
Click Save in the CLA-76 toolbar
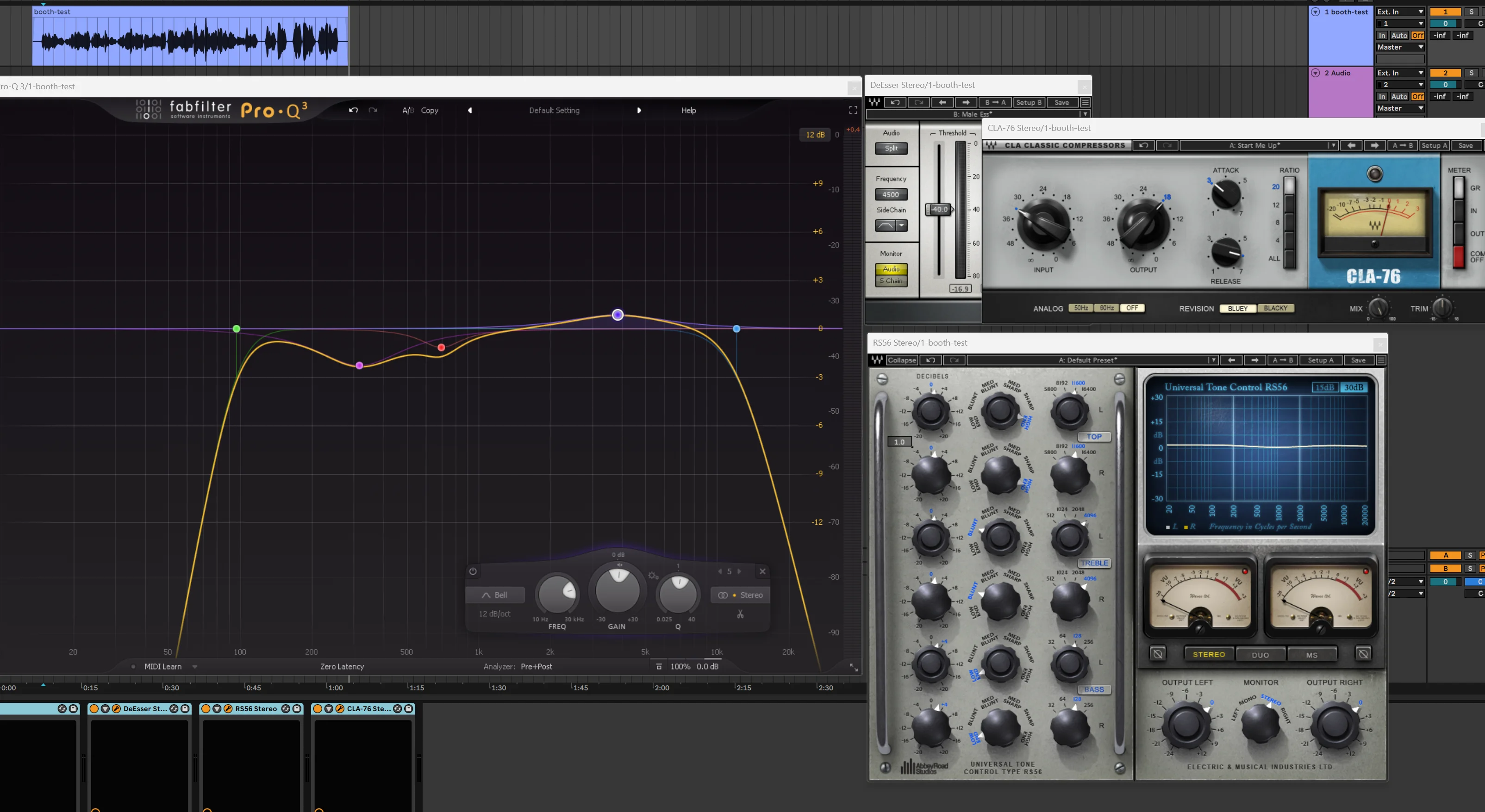[1466, 145]
